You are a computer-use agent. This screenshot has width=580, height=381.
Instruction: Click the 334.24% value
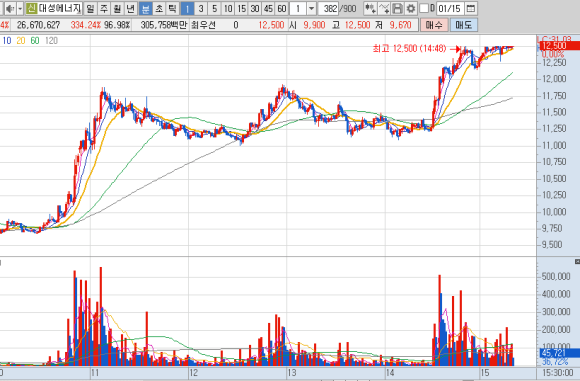(85, 25)
